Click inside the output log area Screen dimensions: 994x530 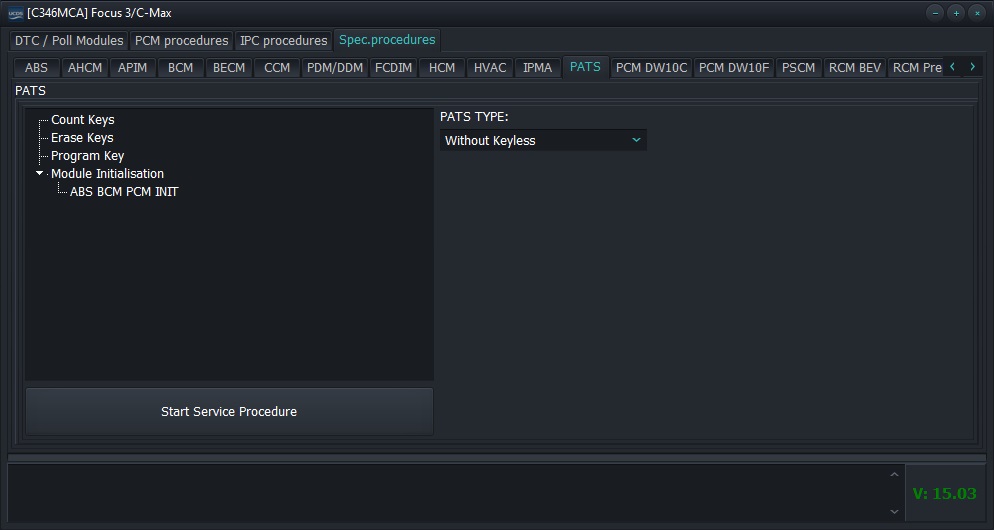click(x=450, y=492)
